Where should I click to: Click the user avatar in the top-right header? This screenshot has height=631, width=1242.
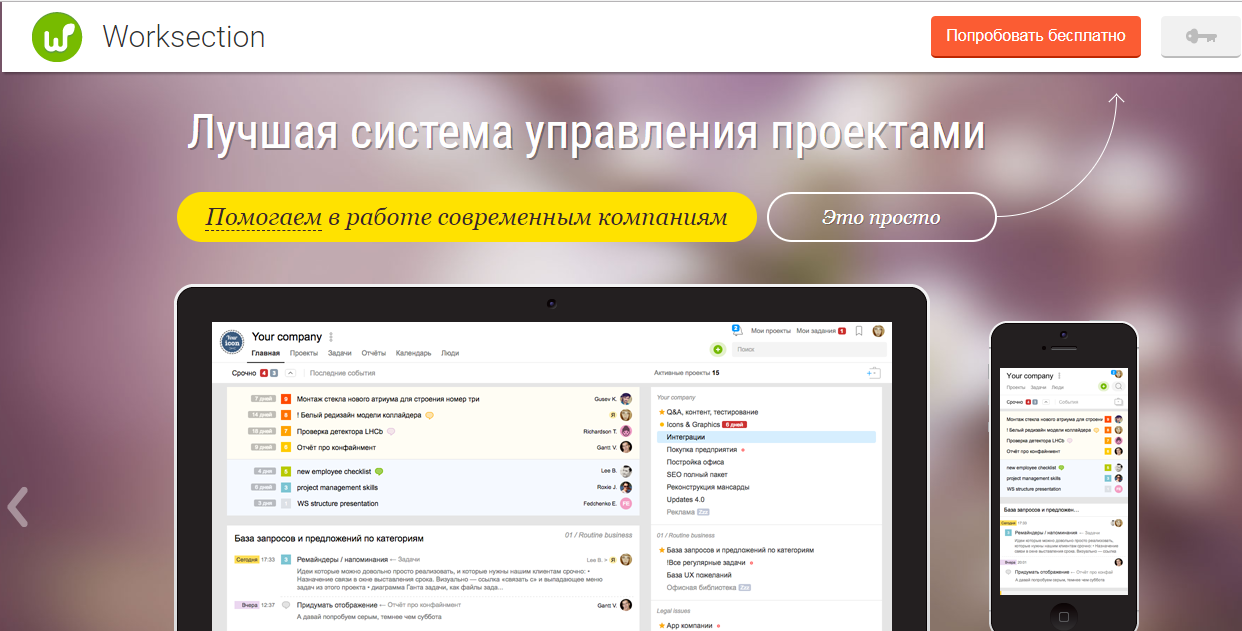pos(878,332)
